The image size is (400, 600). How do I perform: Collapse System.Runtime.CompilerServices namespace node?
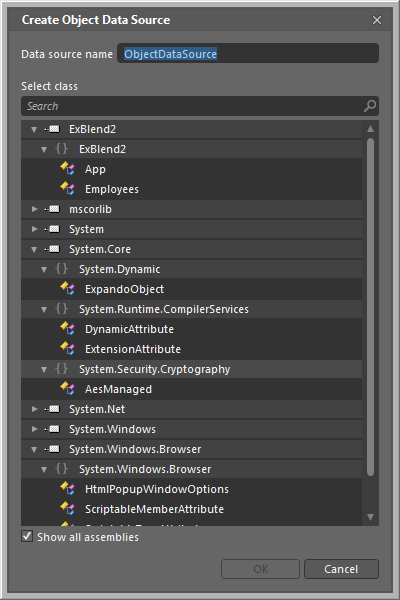[44, 310]
